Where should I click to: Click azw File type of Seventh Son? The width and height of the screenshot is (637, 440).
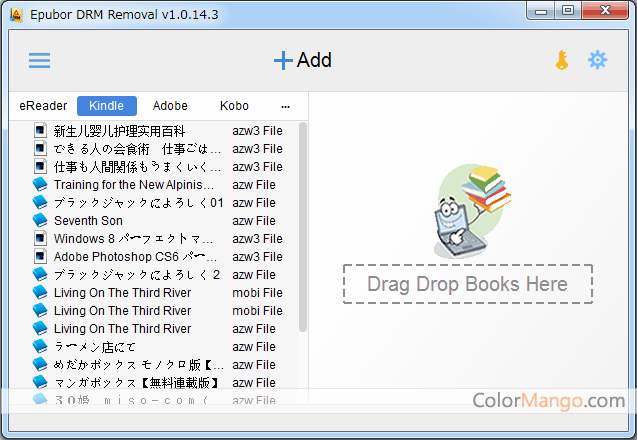pos(254,221)
